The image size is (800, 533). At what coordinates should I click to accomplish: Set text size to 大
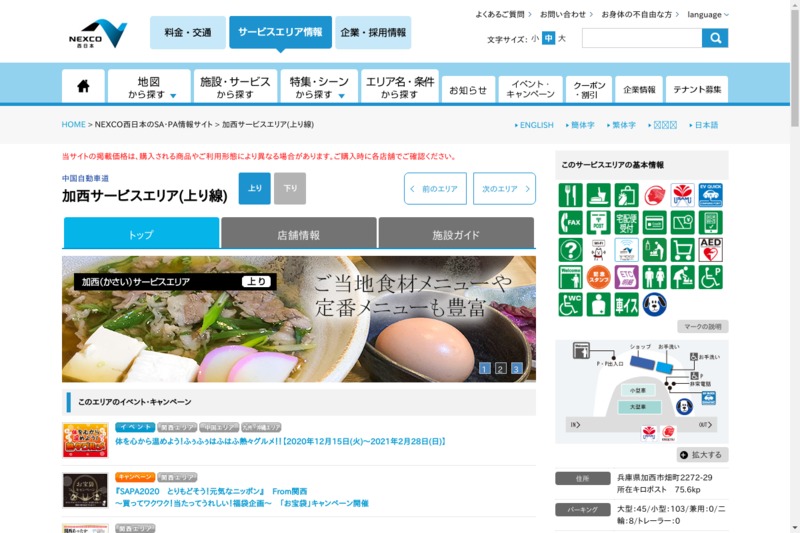click(x=562, y=39)
